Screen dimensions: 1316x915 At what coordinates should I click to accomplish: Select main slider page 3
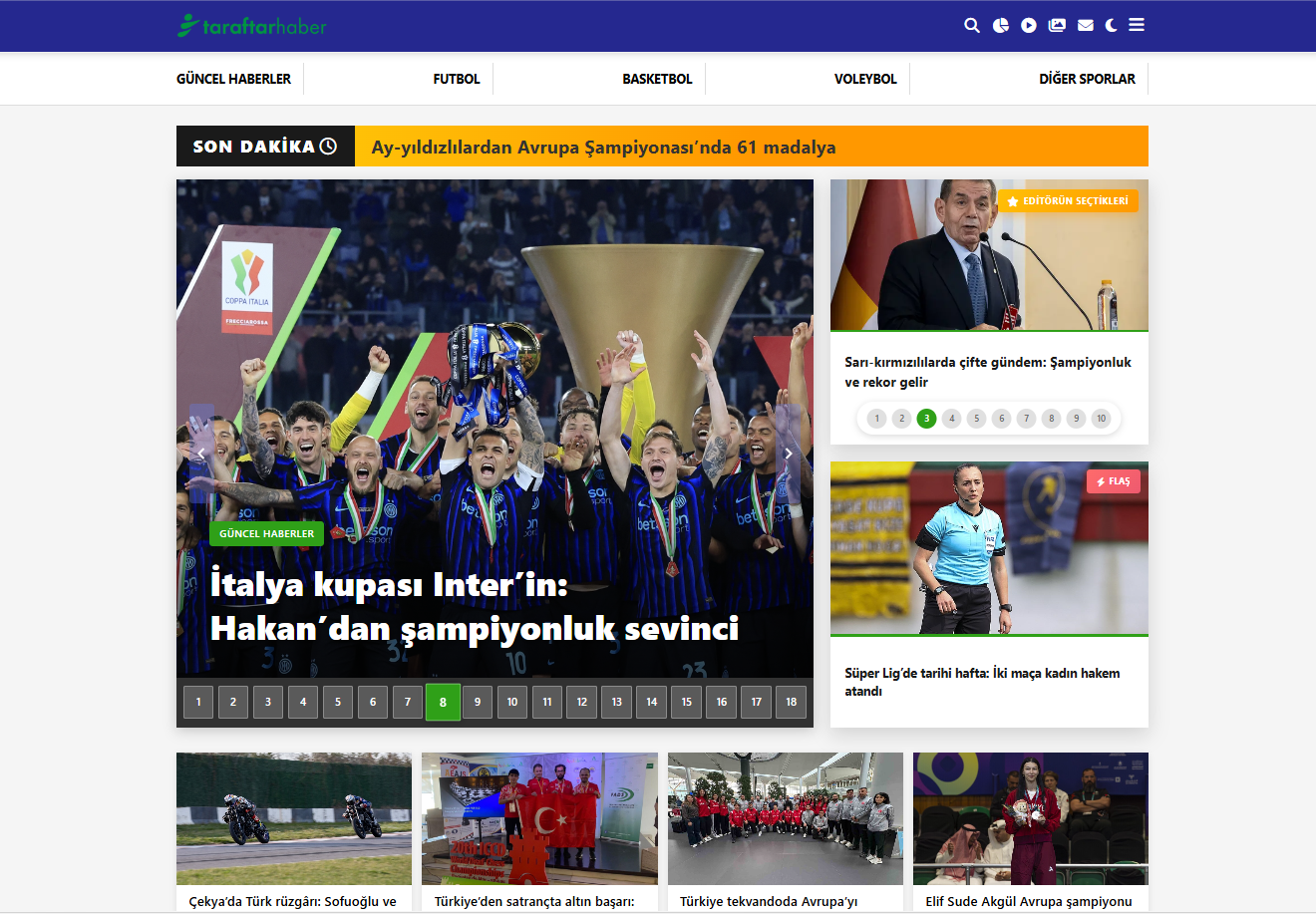coord(268,702)
